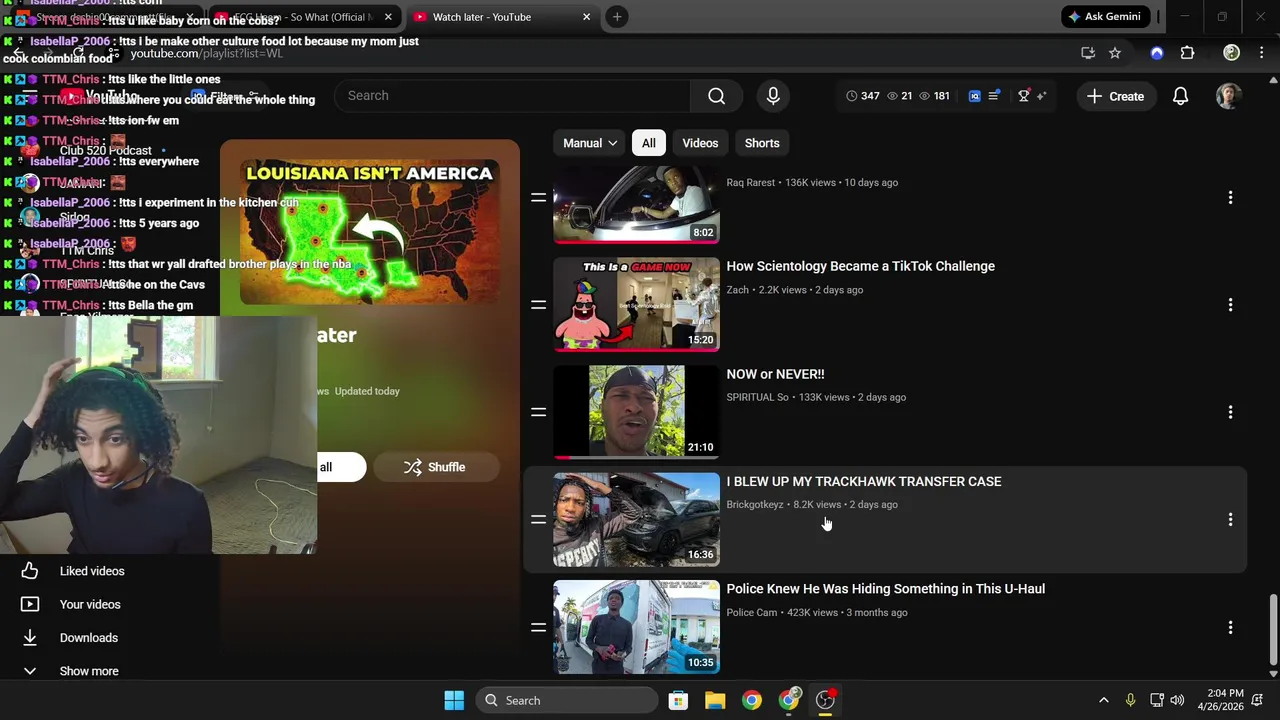Open the Chrome extensions puzzle icon
The image size is (1280, 720).
point(1187,53)
